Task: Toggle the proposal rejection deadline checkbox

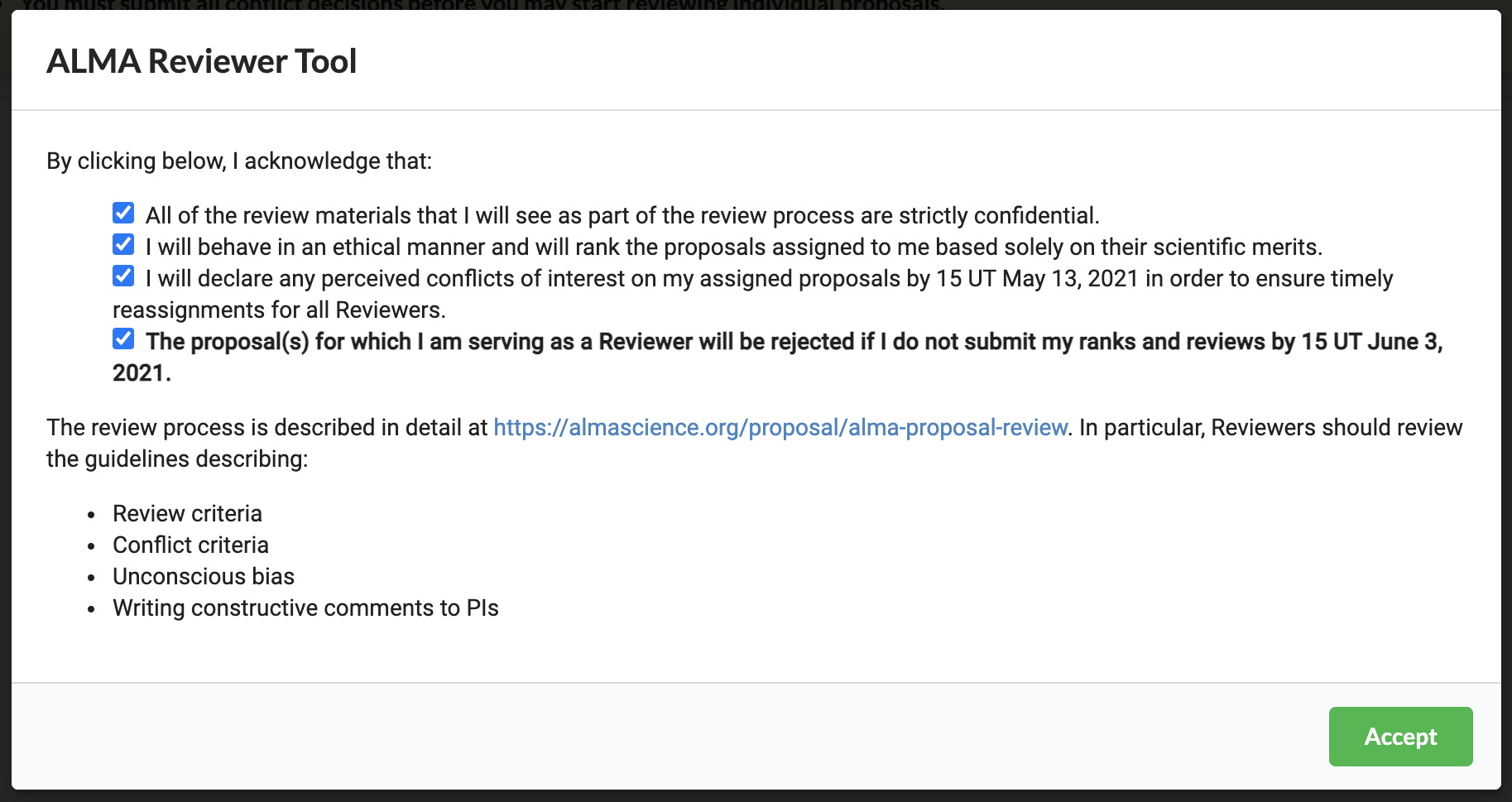Action: click(123, 339)
